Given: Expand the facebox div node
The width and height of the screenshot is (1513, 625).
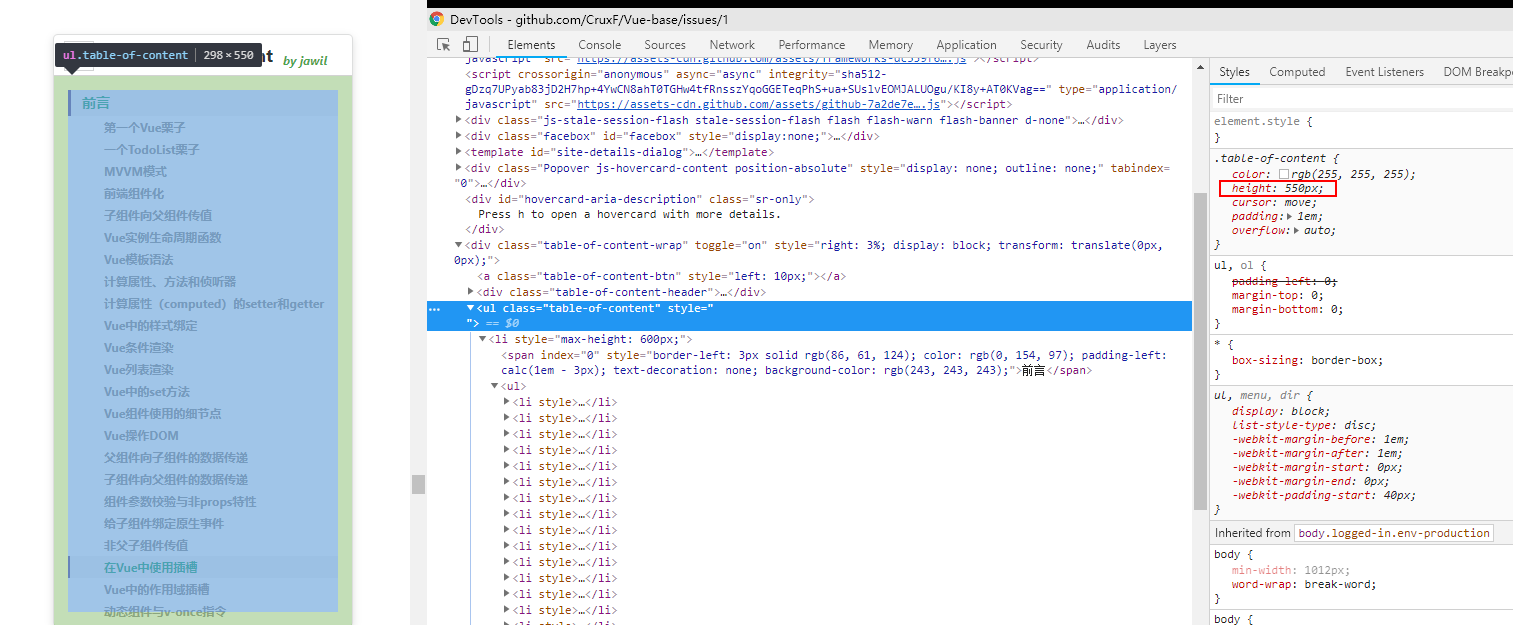Looking at the screenshot, I should pyautogui.click(x=459, y=136).
